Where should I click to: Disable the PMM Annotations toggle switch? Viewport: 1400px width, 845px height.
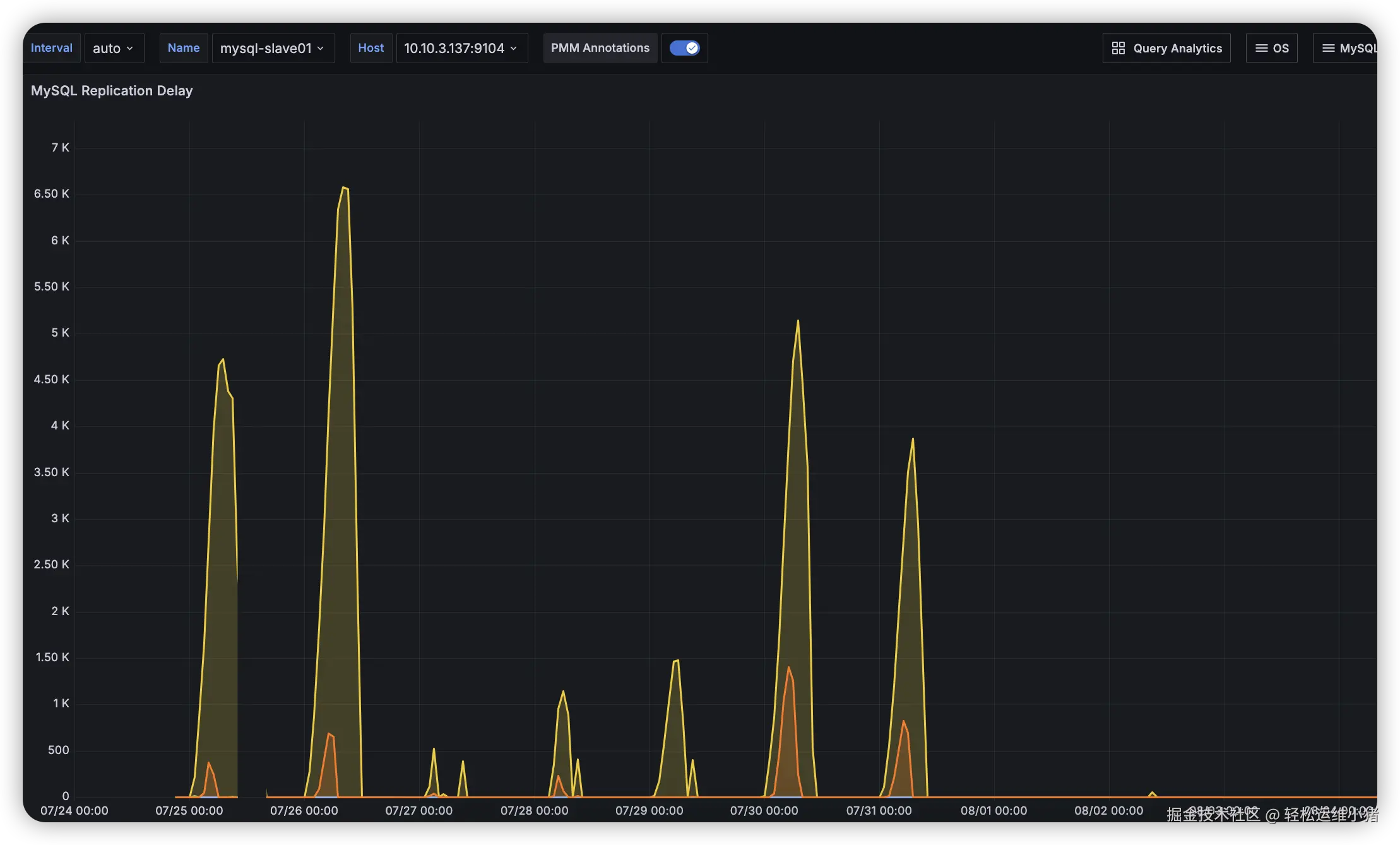[684, 48]
